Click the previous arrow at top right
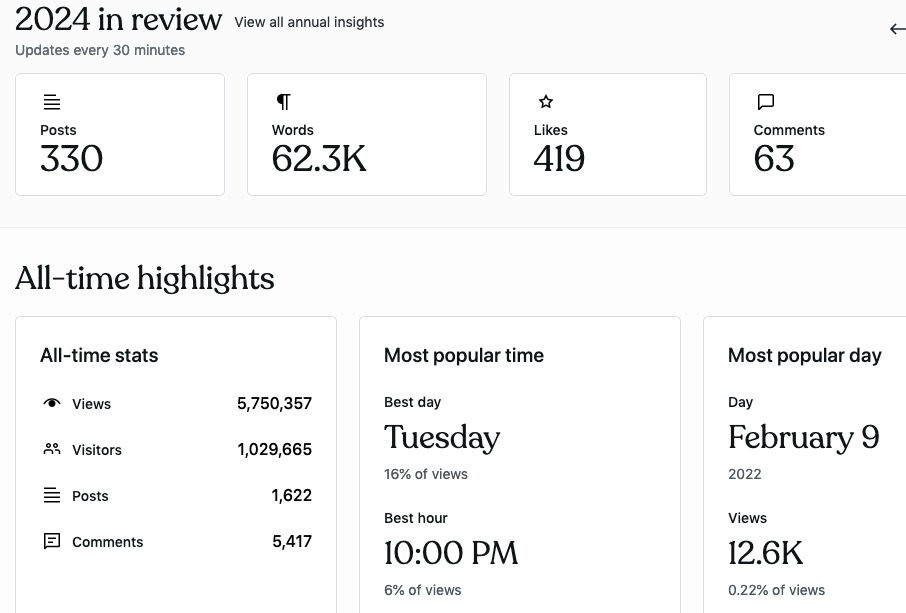The height and width of the screenshot is (613, 906). click(897, 29)
